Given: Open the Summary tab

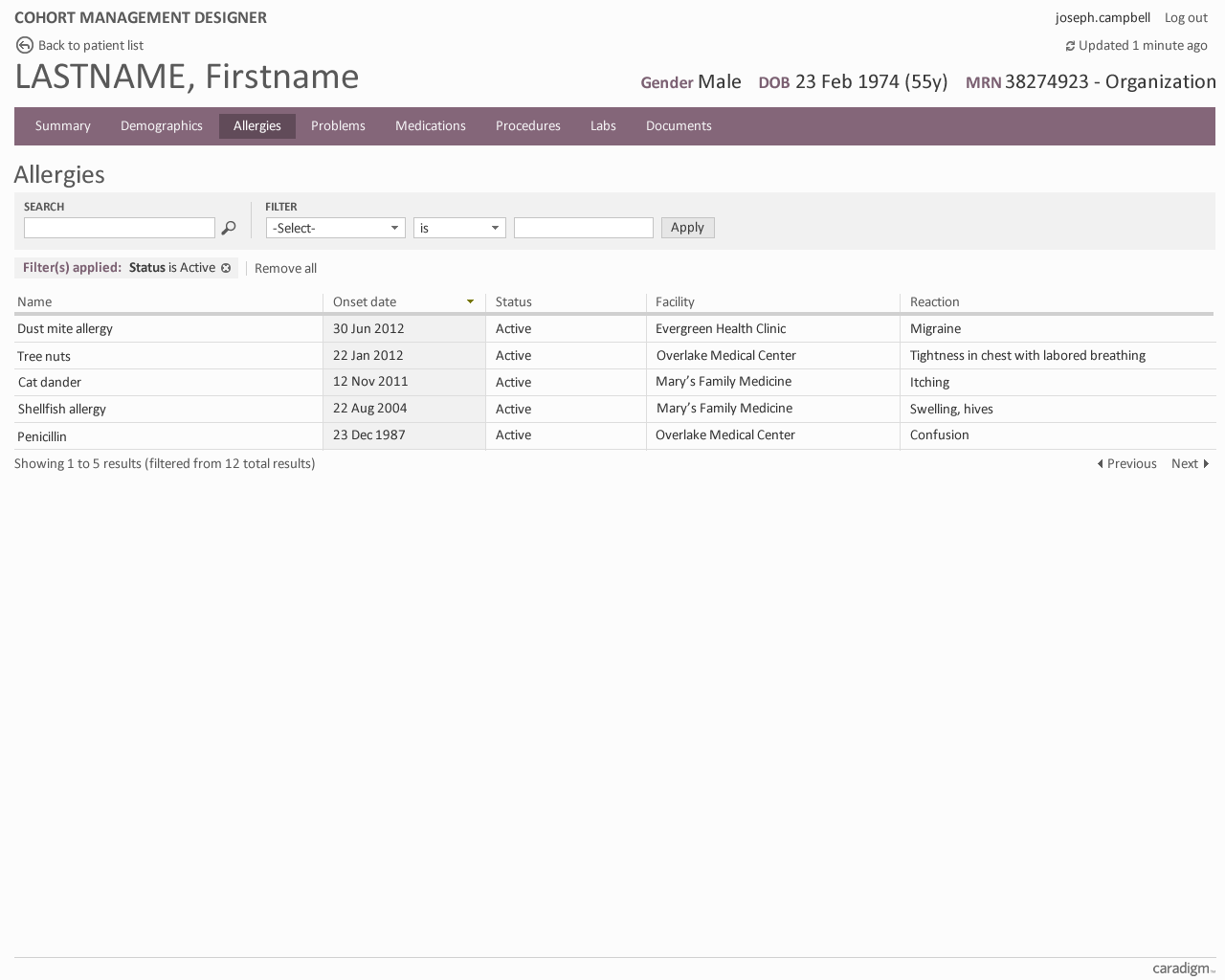Looking at the screenshot, I should pyautogui.click(x=63, y=126).
